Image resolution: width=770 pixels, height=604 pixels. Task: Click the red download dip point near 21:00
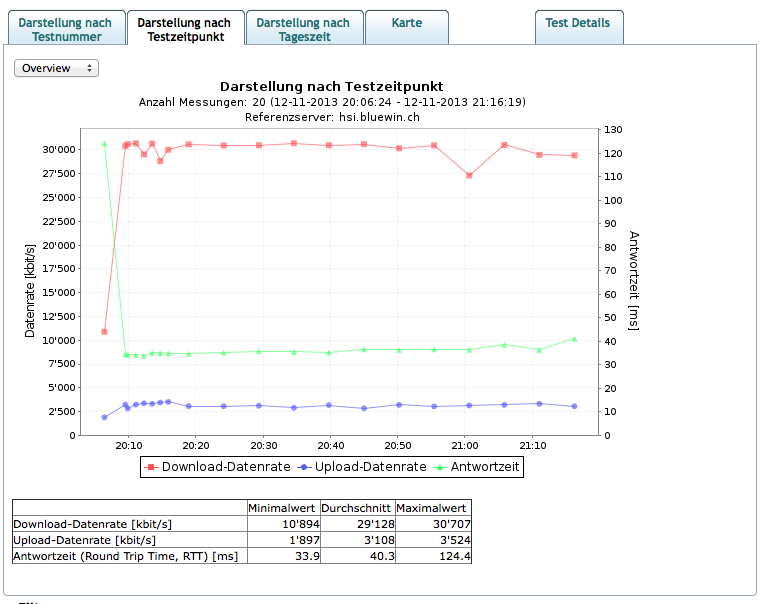point(469,175)
